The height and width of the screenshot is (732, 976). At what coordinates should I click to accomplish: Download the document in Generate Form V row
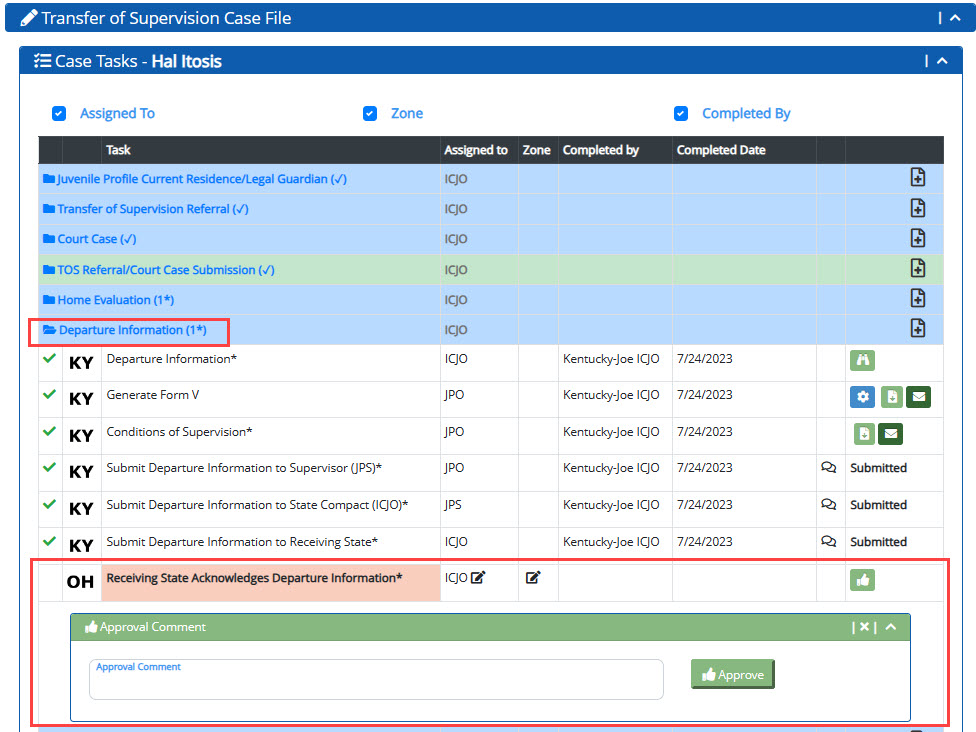coord(891,396)
